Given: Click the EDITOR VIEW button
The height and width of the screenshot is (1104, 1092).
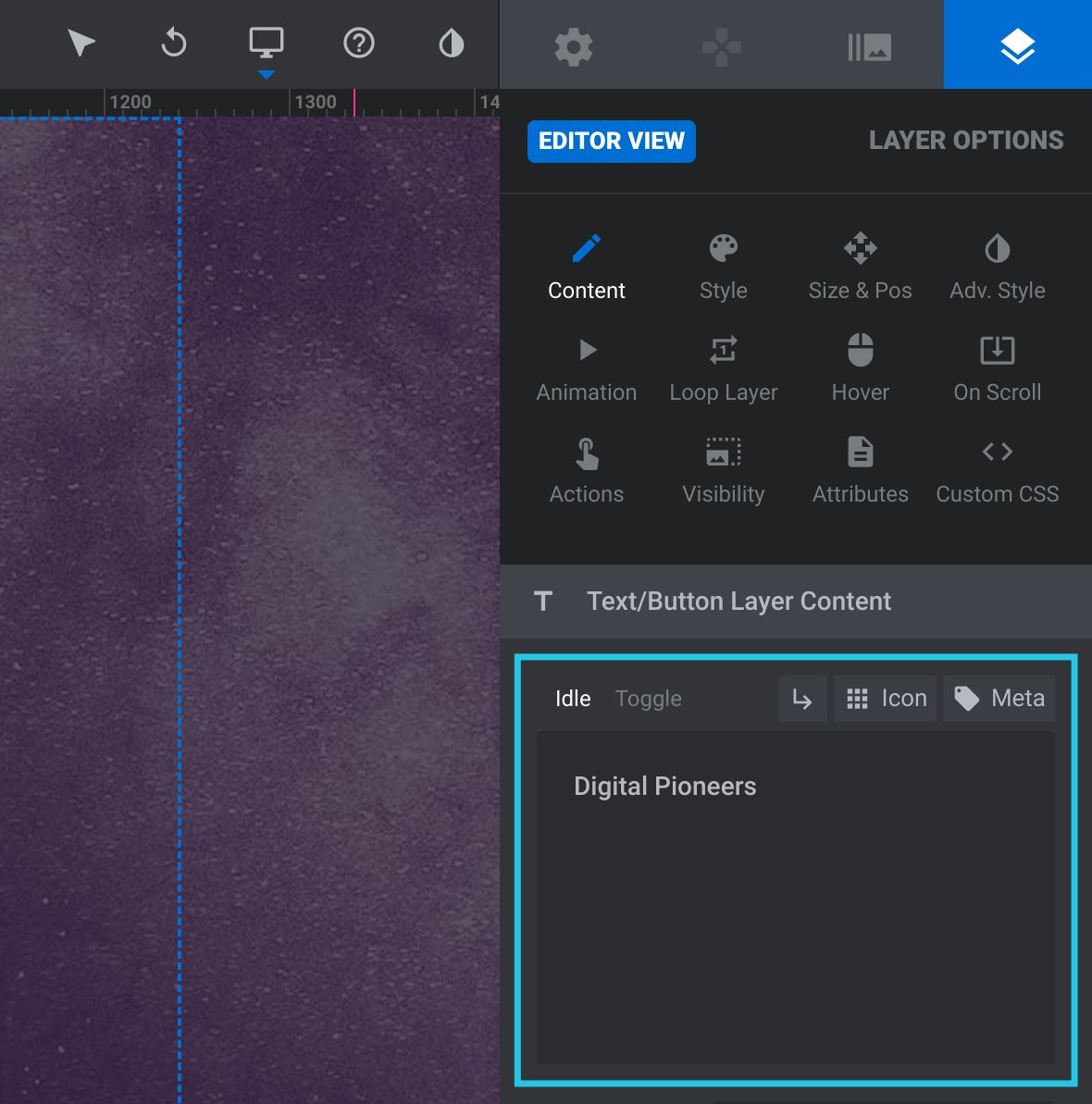Looking at the screenshot, I should (611, 141).
